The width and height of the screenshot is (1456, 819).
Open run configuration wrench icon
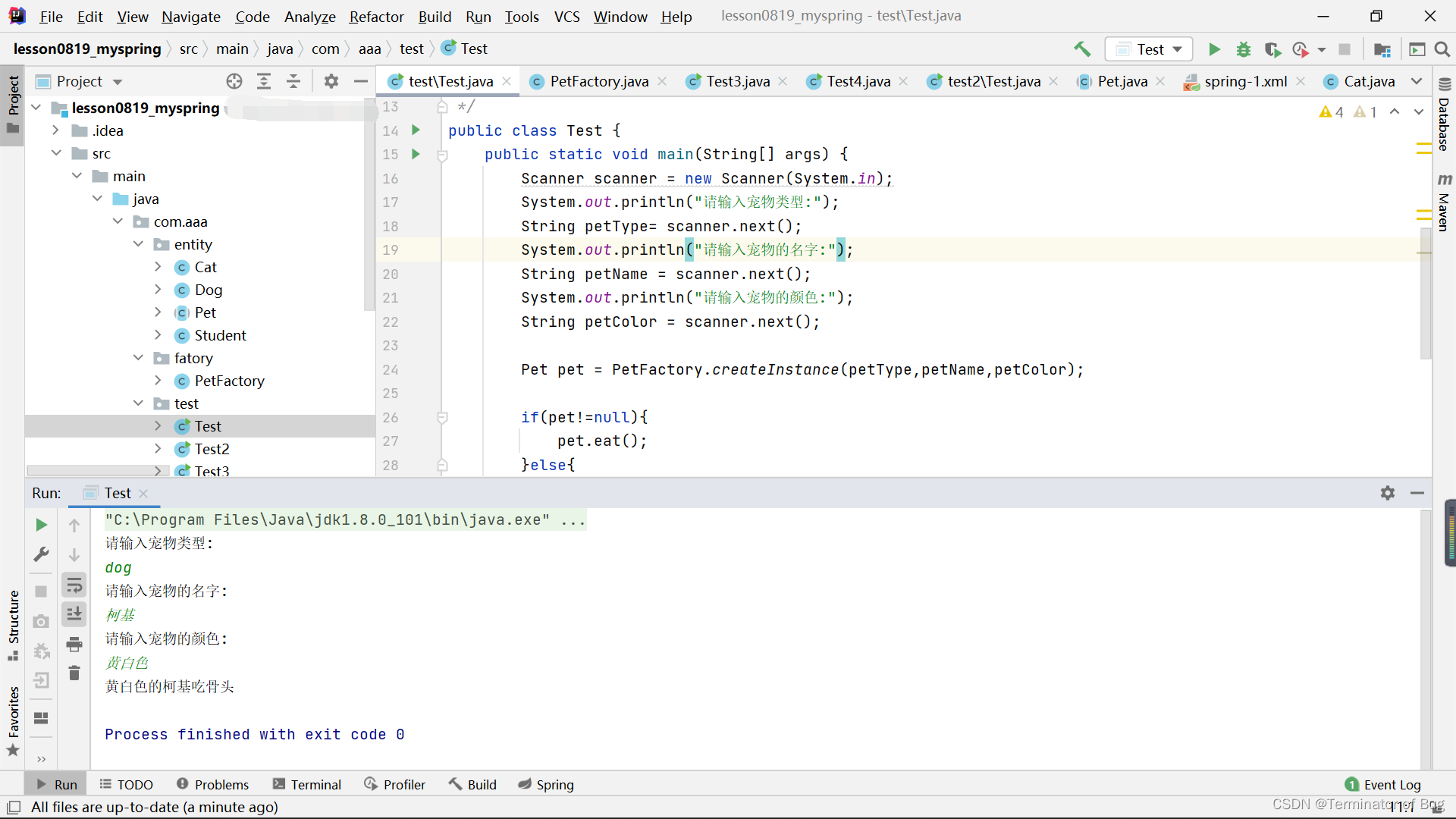pyautogui.click(x=42, y=554)
